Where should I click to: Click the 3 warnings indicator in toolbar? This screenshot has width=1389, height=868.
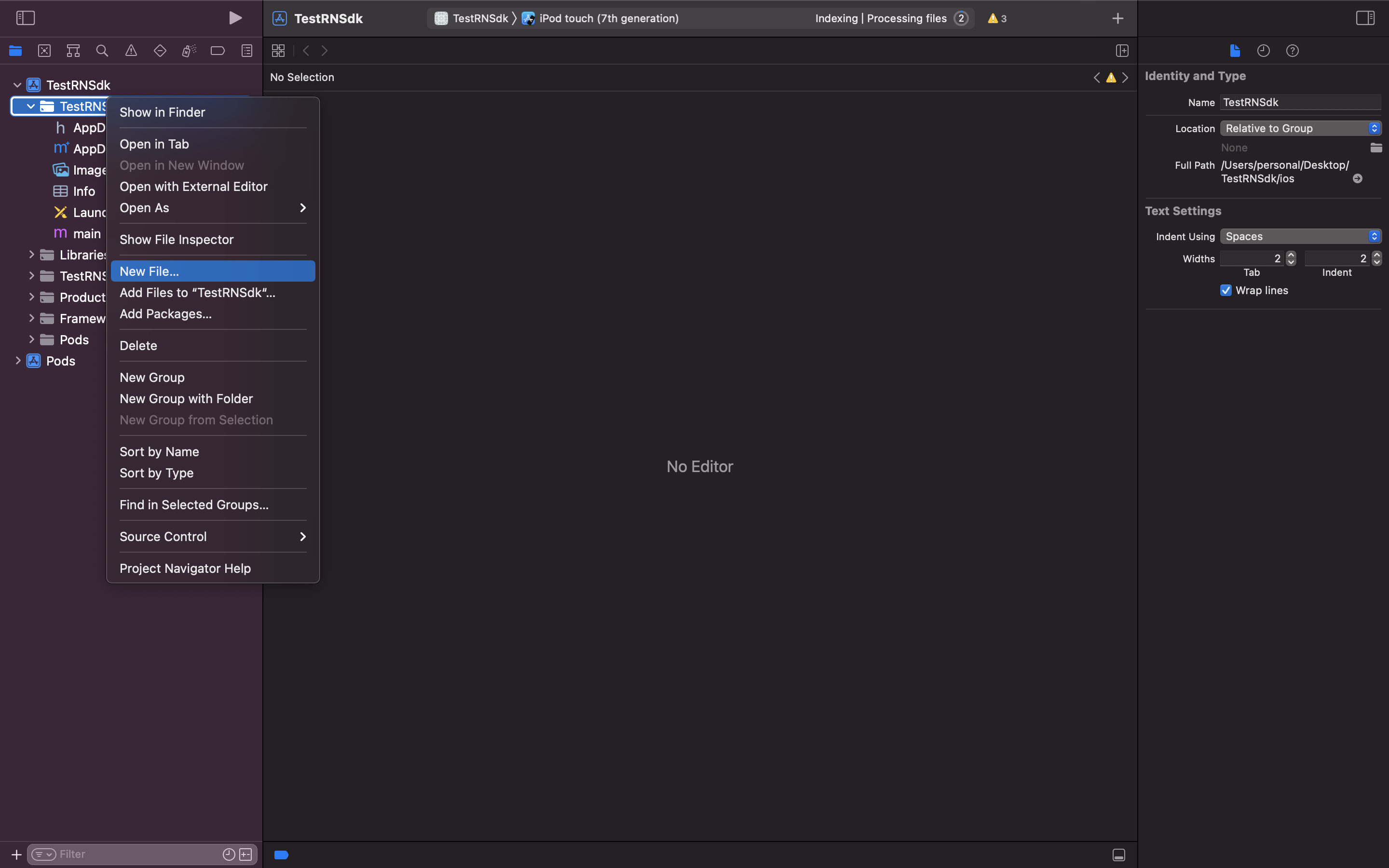coord(997,18)
